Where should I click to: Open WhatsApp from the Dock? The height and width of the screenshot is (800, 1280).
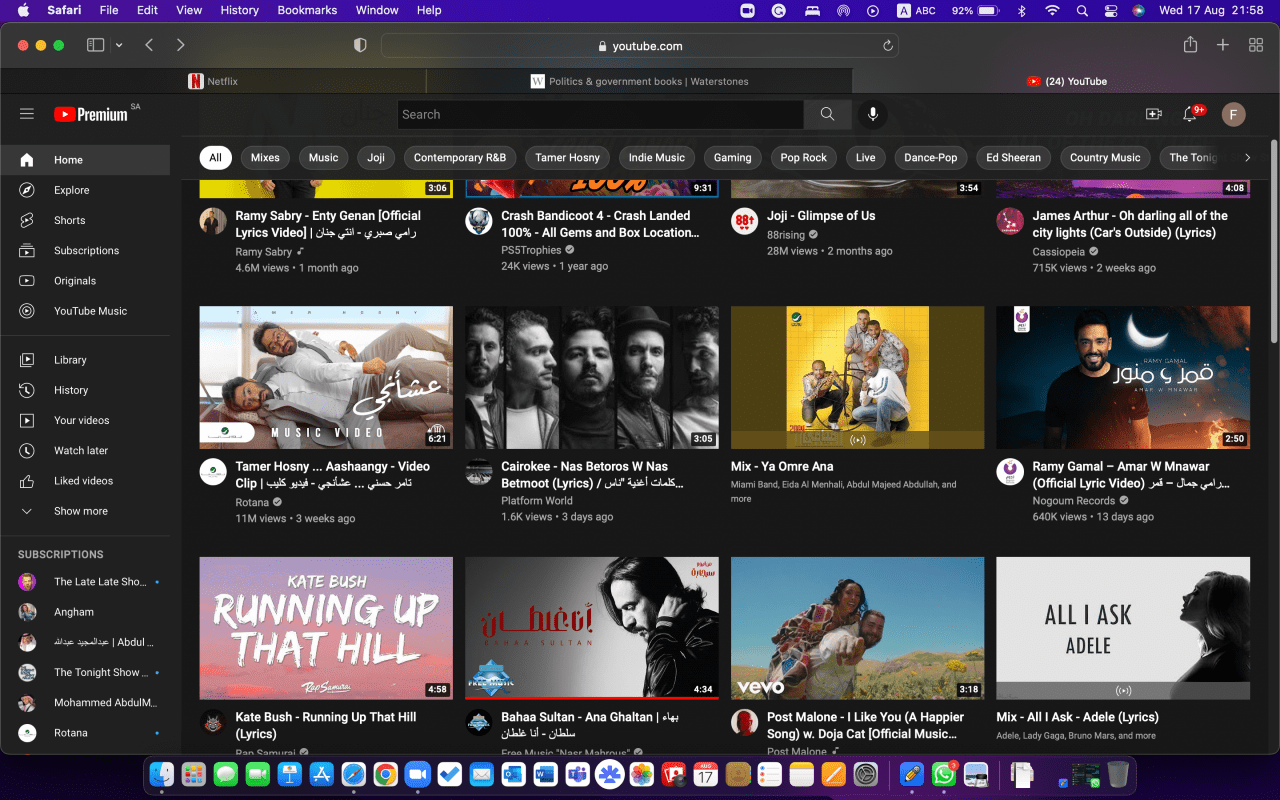(943, 774)
